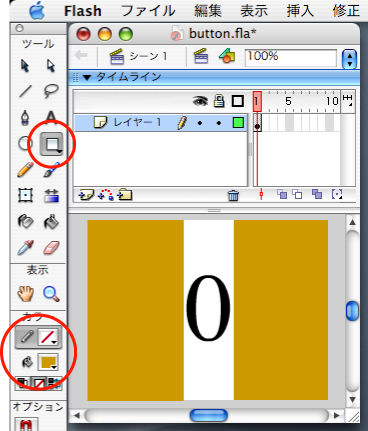368x431 pixels.
Task: Toggle lock dot on レイヤー 1
Action: 219,123
